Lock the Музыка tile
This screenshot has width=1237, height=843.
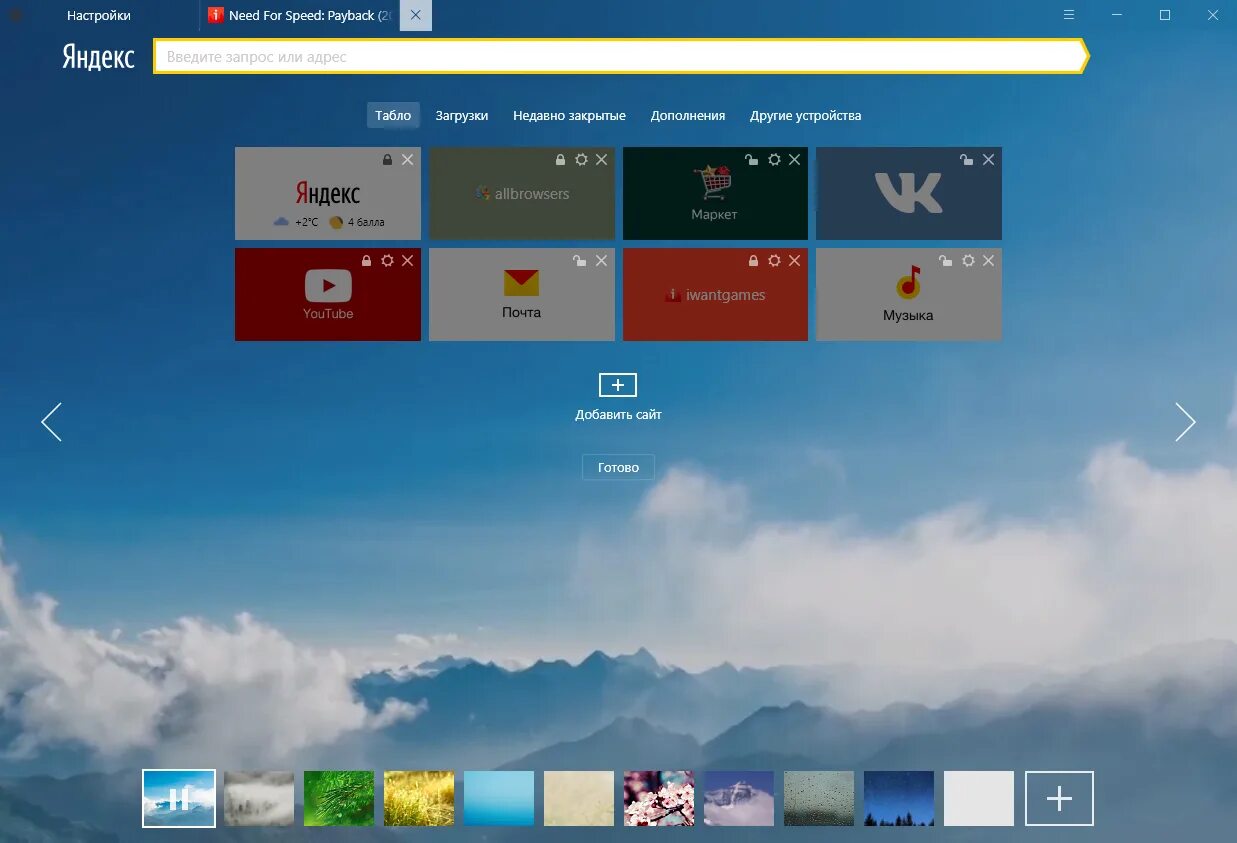[946, 260]
